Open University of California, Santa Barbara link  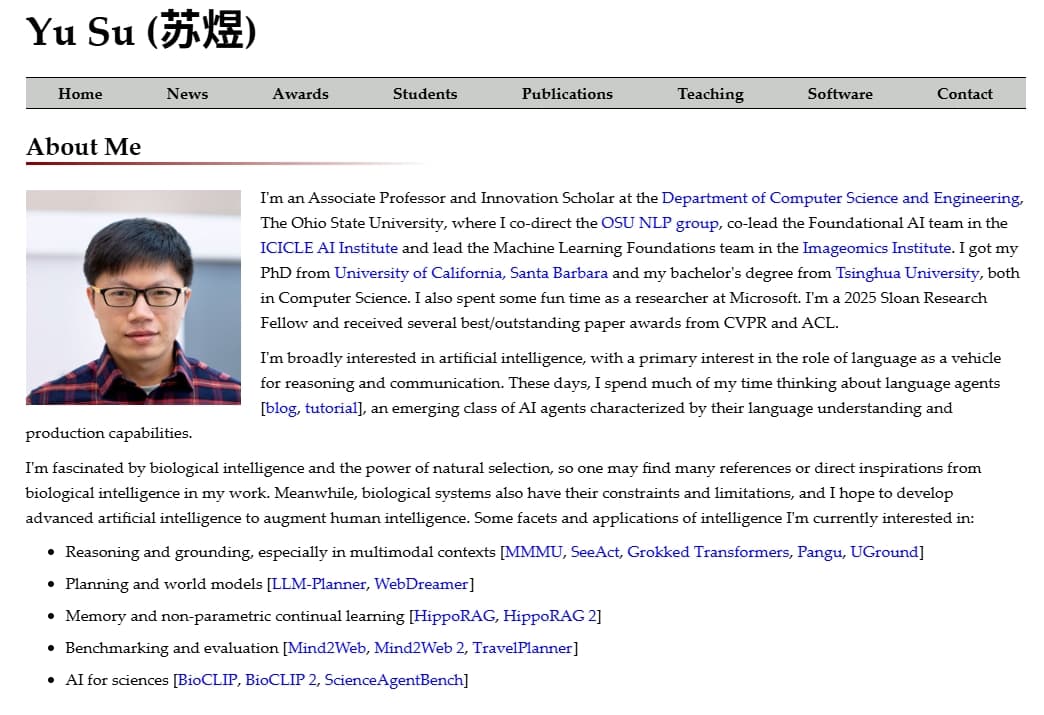pos(471,273)
